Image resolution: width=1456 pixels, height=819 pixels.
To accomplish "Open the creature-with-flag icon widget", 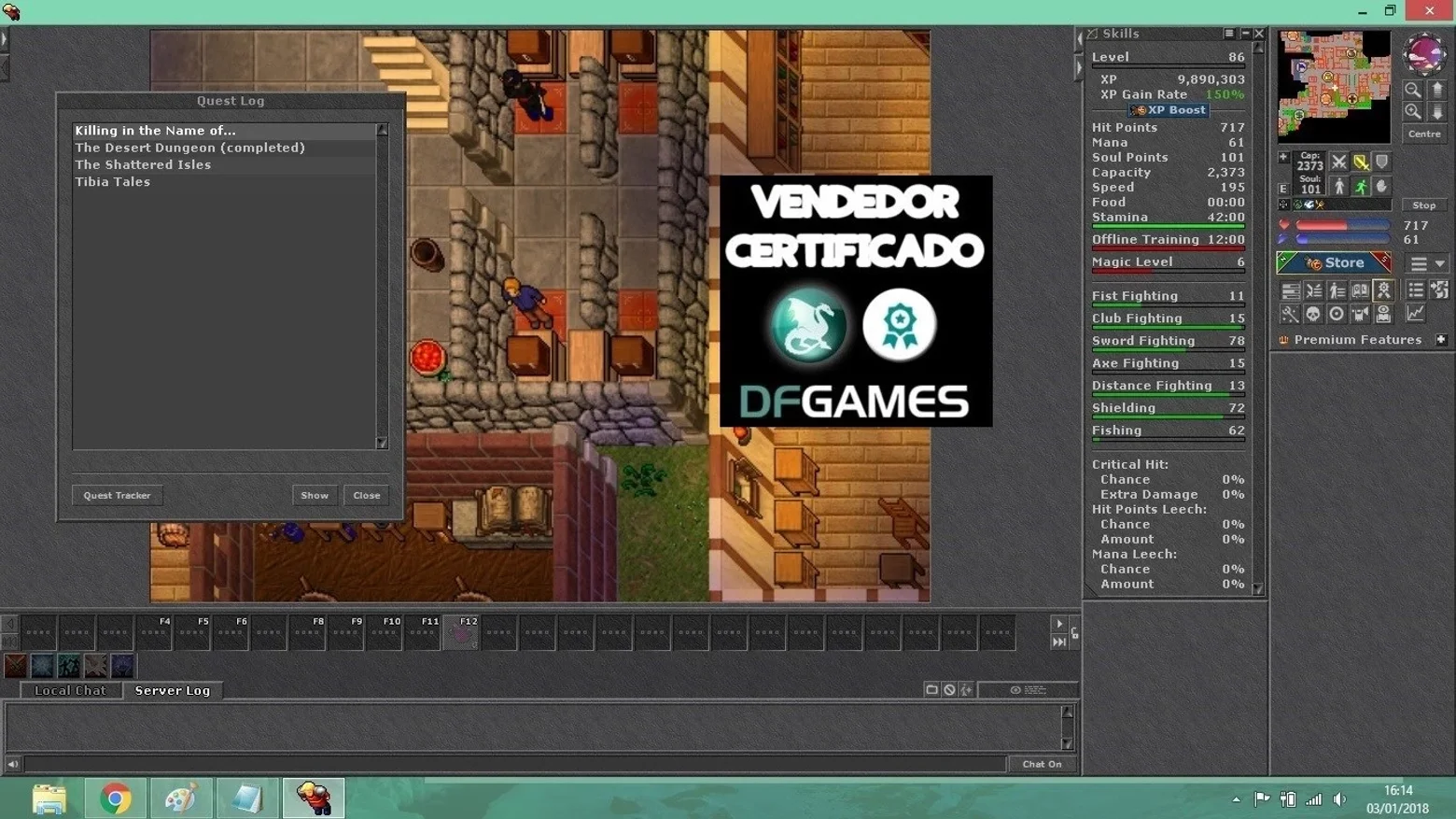I will tap(1360, 314).
